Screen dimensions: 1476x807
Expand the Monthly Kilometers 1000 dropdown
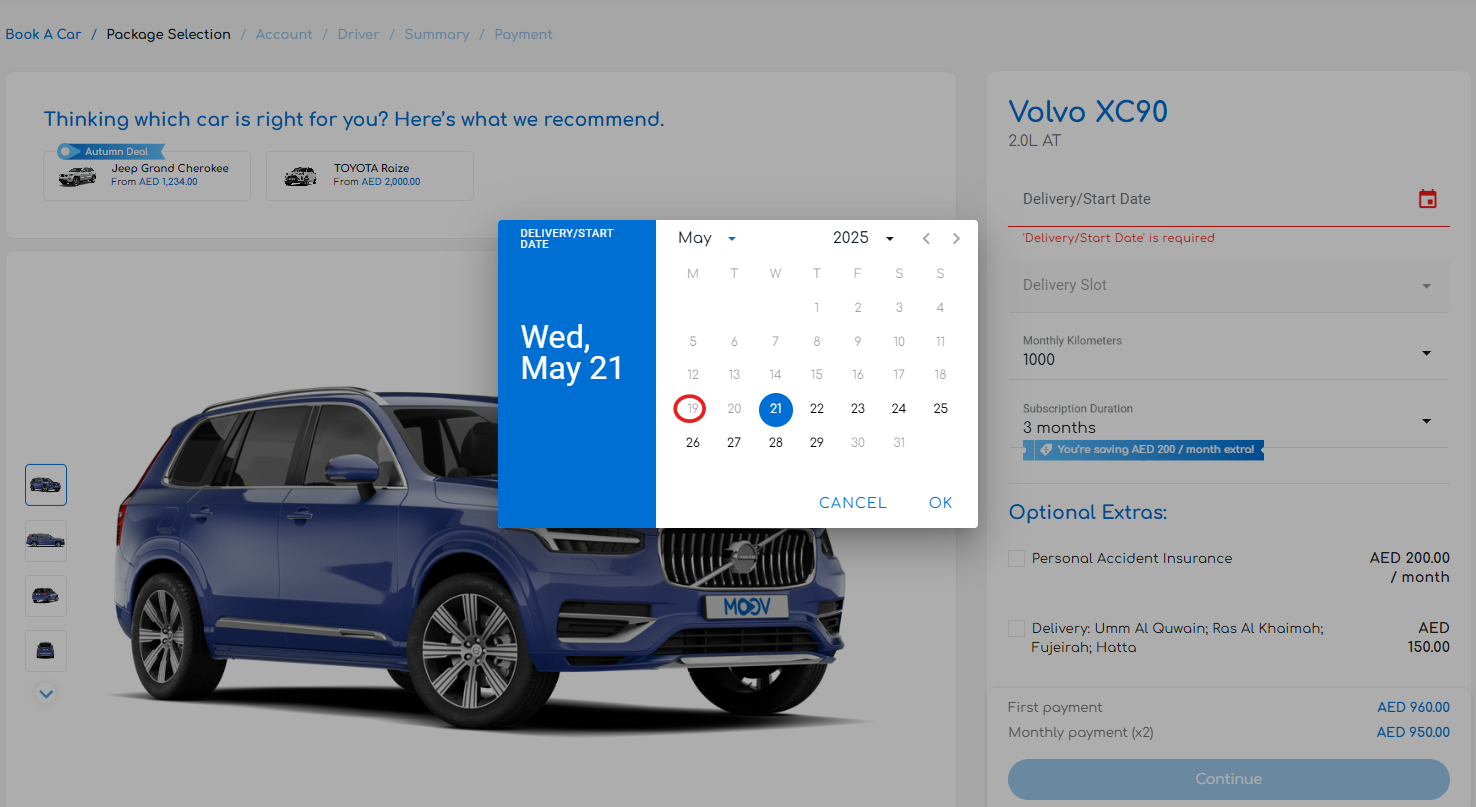click(1228, 352)
